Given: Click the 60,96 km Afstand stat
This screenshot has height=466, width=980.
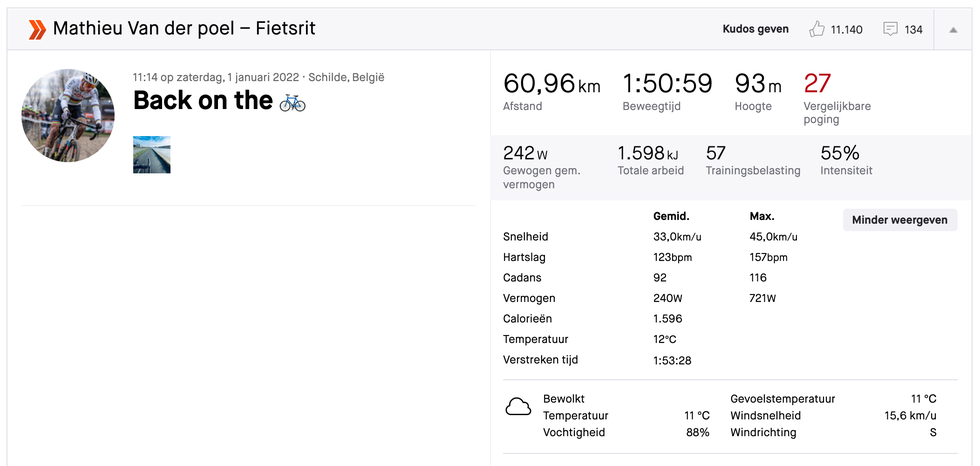Looking at the screenshot, I should tap(551, 92).
